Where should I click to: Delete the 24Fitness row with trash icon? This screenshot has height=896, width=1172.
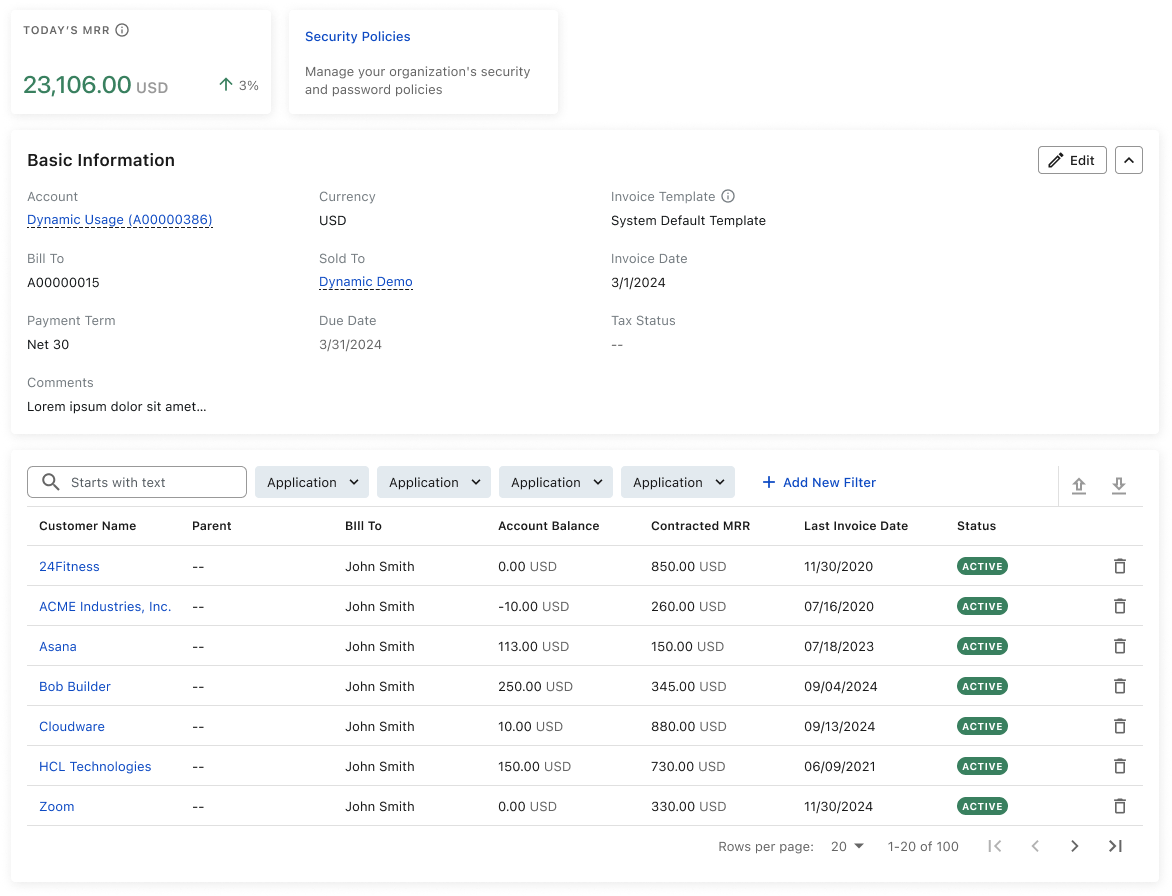pos(1120,566)
